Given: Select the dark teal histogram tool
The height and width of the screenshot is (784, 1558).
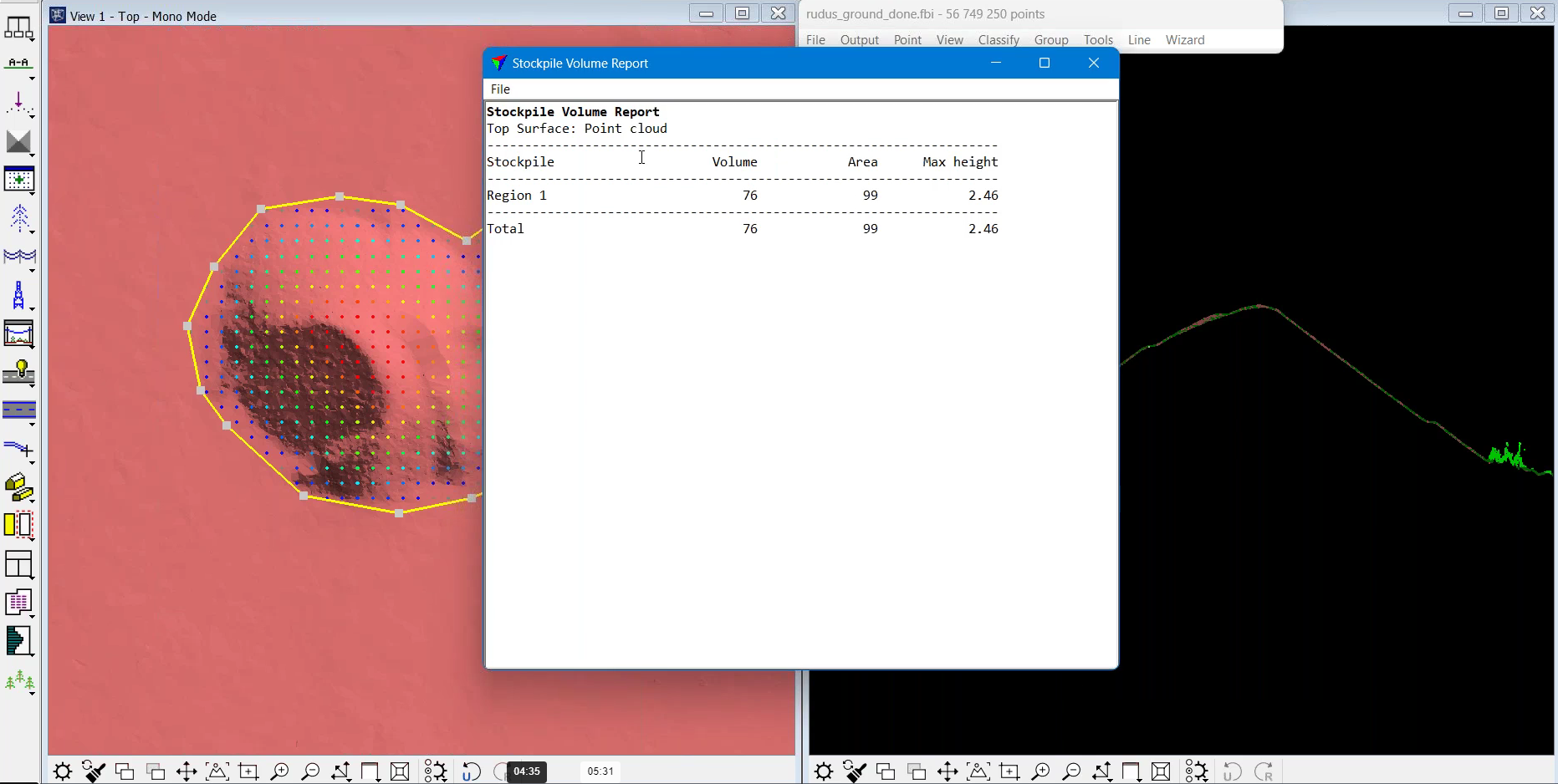Looking at the screenshot, I should (x=18, y=641).
